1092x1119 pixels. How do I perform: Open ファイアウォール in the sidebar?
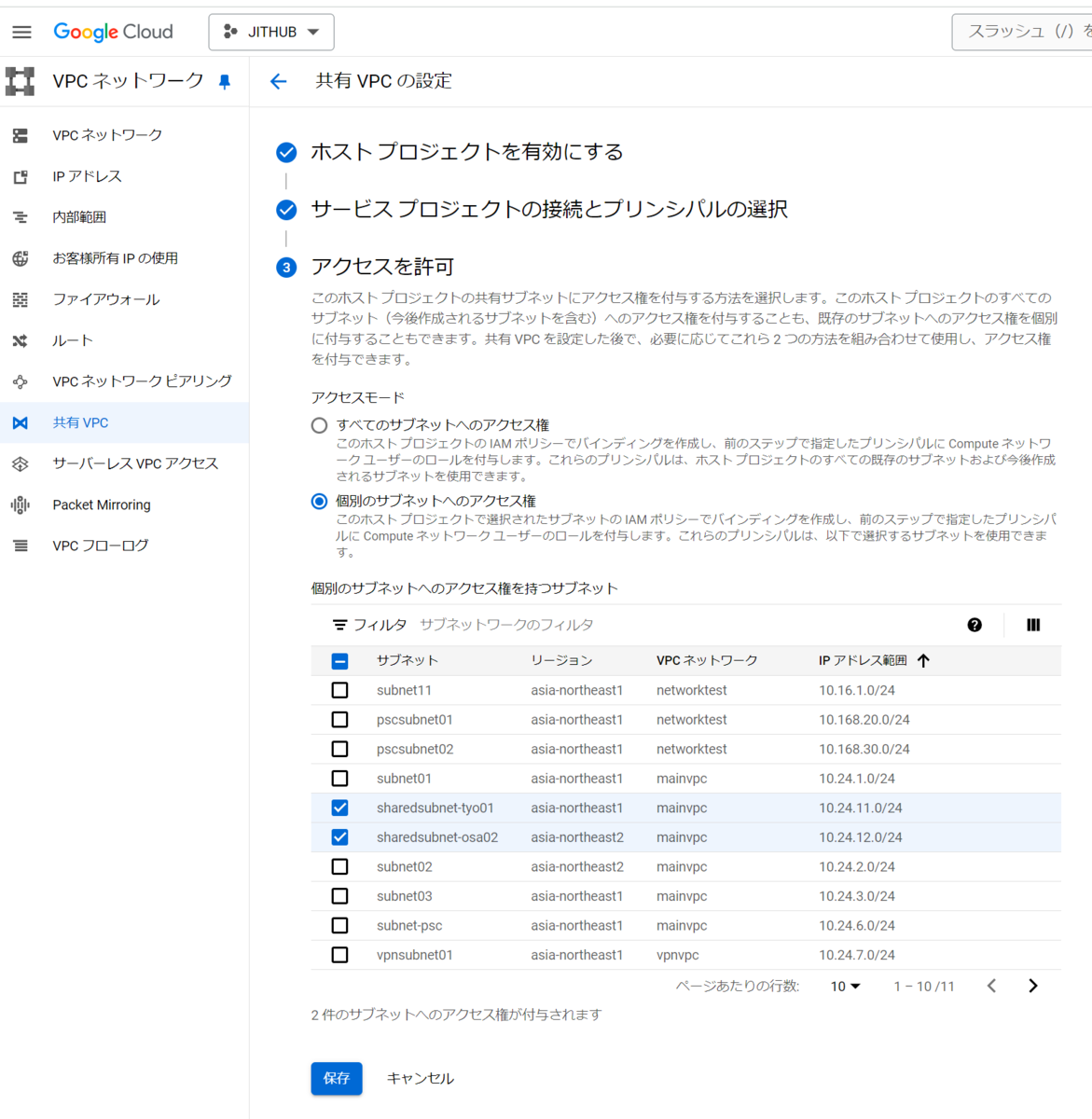105,299
